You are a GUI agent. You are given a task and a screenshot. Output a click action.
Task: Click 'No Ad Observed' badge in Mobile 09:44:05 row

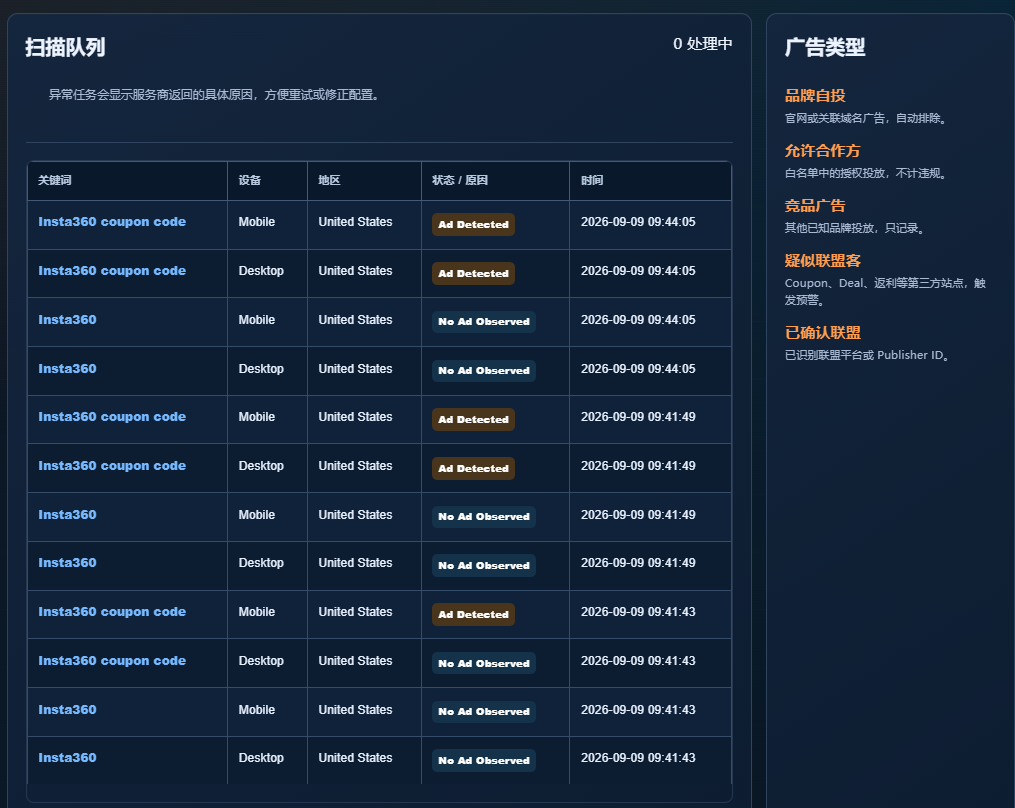[484, 322]
